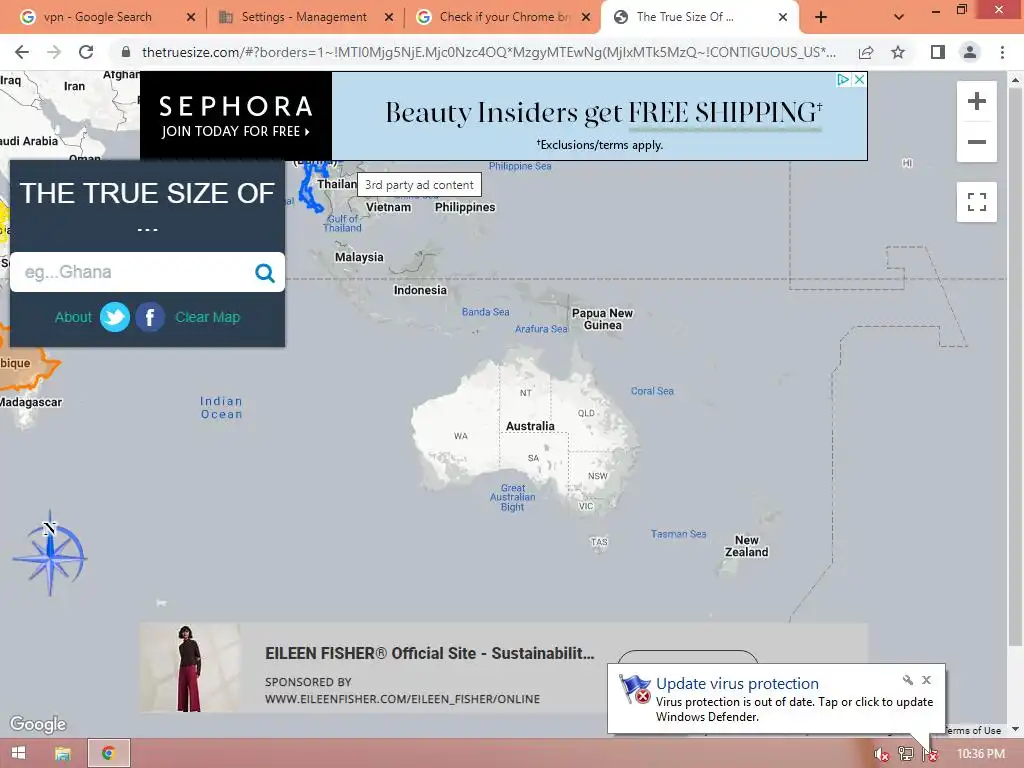Open notification options wrench icon
The height and width of the screenshot is (768, 1024).
coord(908,680)
